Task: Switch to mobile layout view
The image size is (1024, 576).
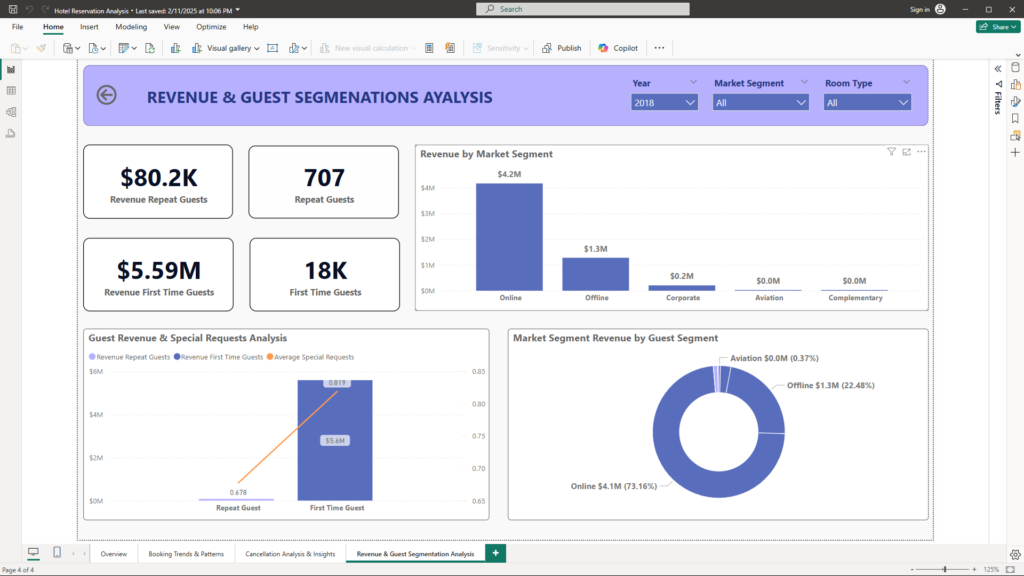Action: coord(57,553)
